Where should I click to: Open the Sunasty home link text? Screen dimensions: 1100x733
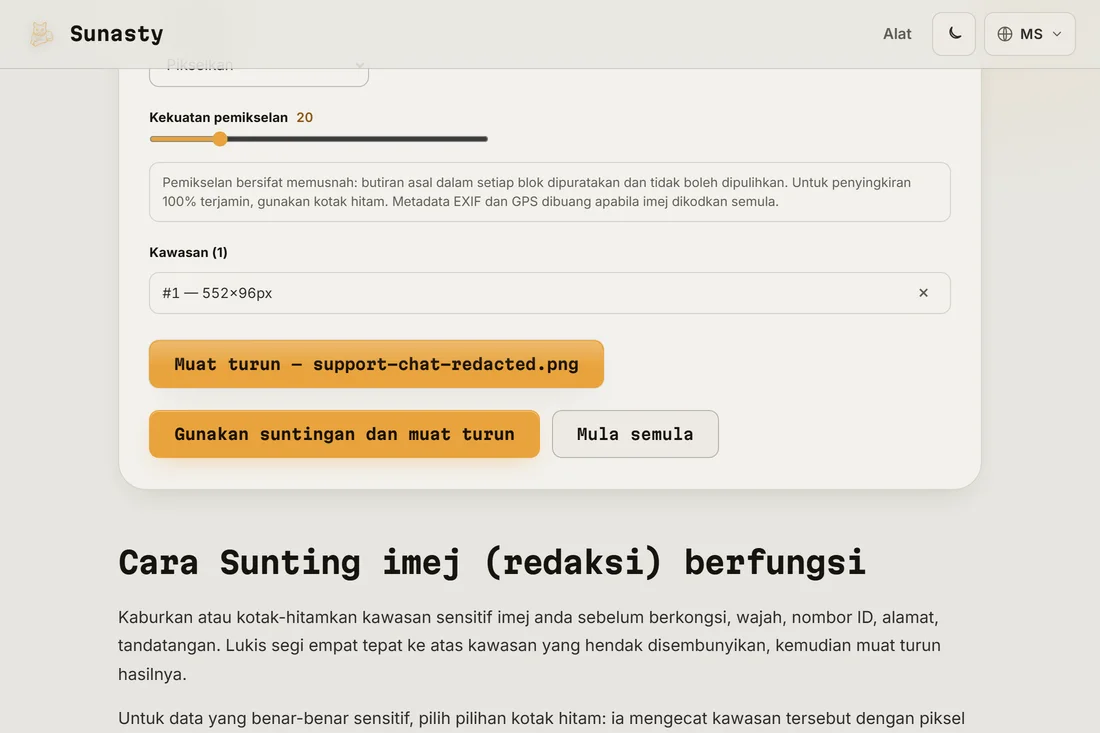(x=116, y=34)
